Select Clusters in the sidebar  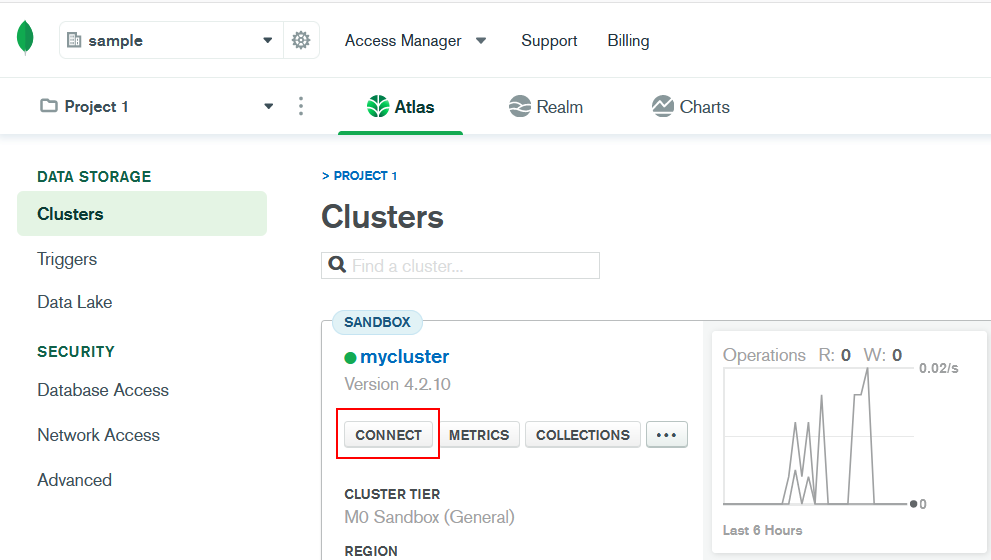tap(142, 214)
